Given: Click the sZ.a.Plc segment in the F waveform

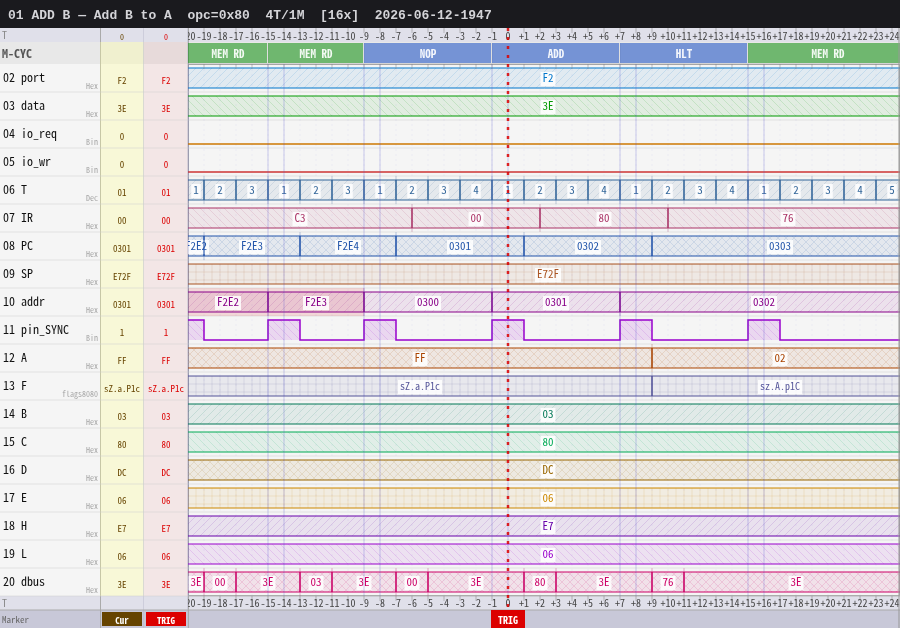Looking at the screenshot, I should click(420, 386).
